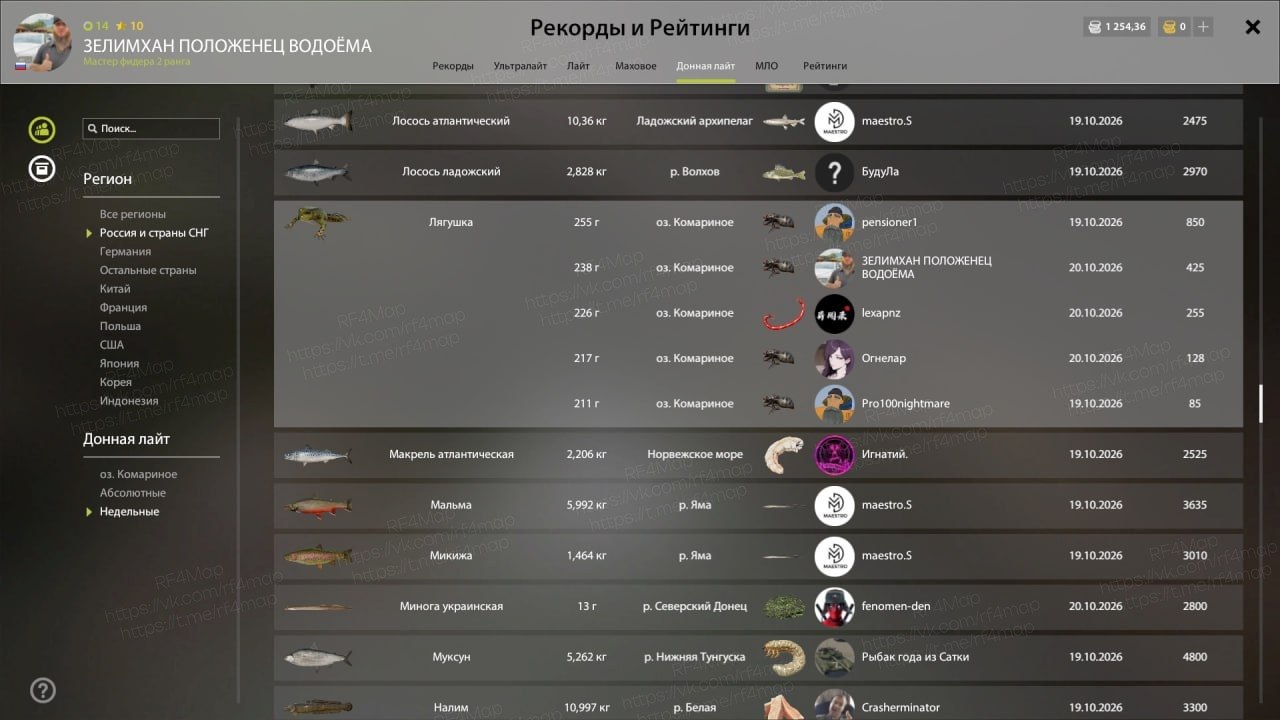Select оз. Комариное records filter
The height and width of the screenshot is (720, 1280).
tap(138, 474)
